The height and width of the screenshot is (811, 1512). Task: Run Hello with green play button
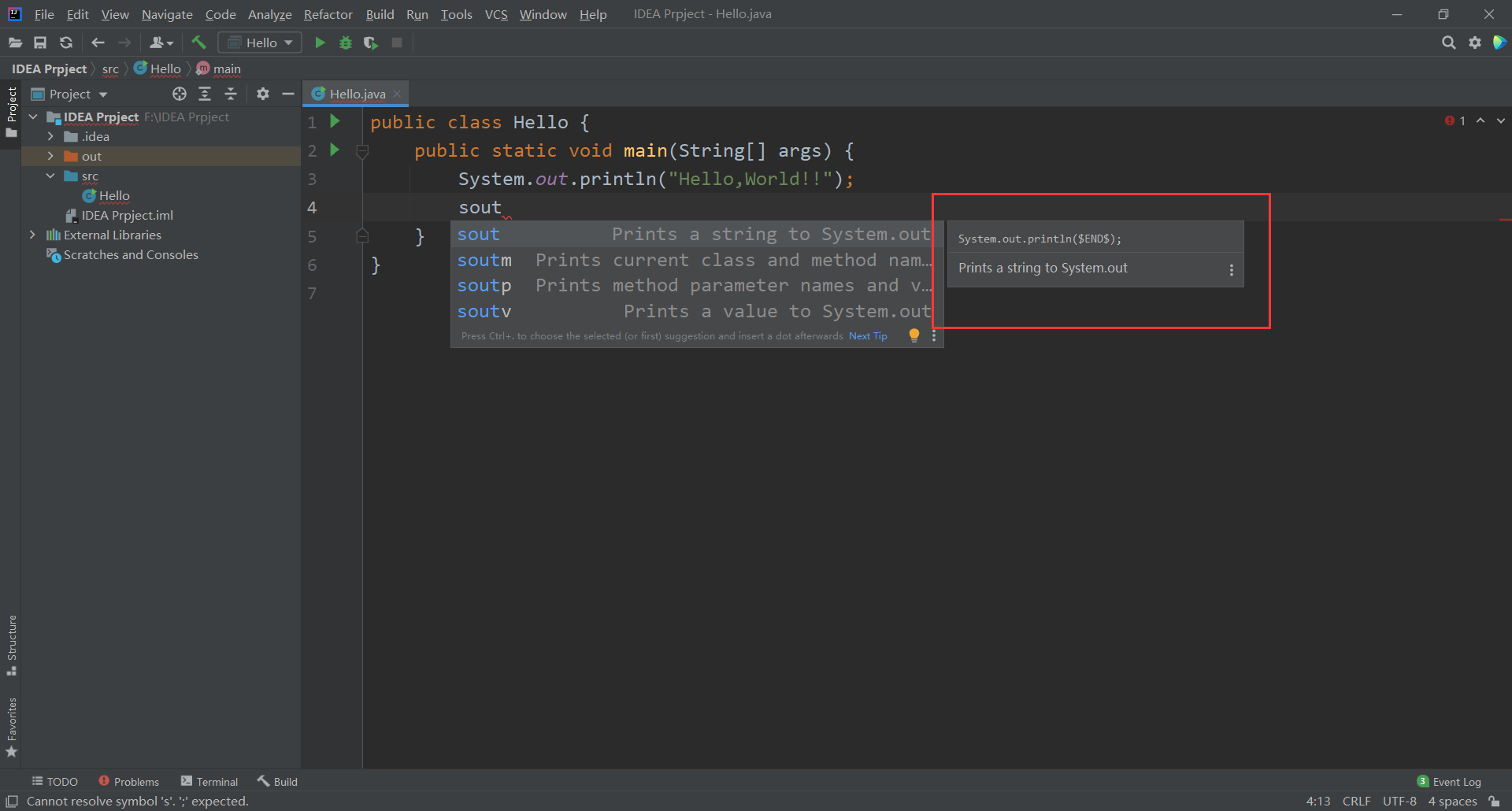pyautogui.click(x=320, y=43)
